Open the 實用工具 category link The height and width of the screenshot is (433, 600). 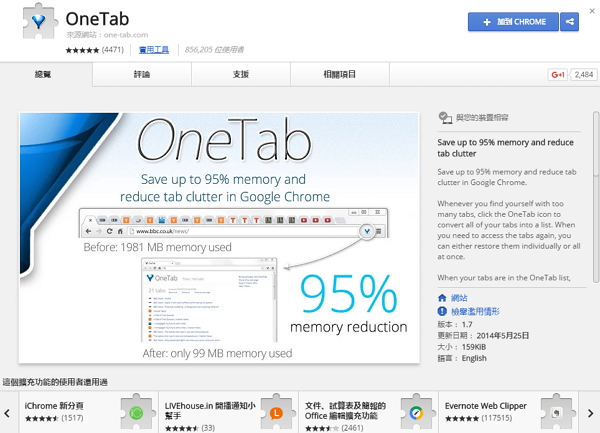(154, 50)
